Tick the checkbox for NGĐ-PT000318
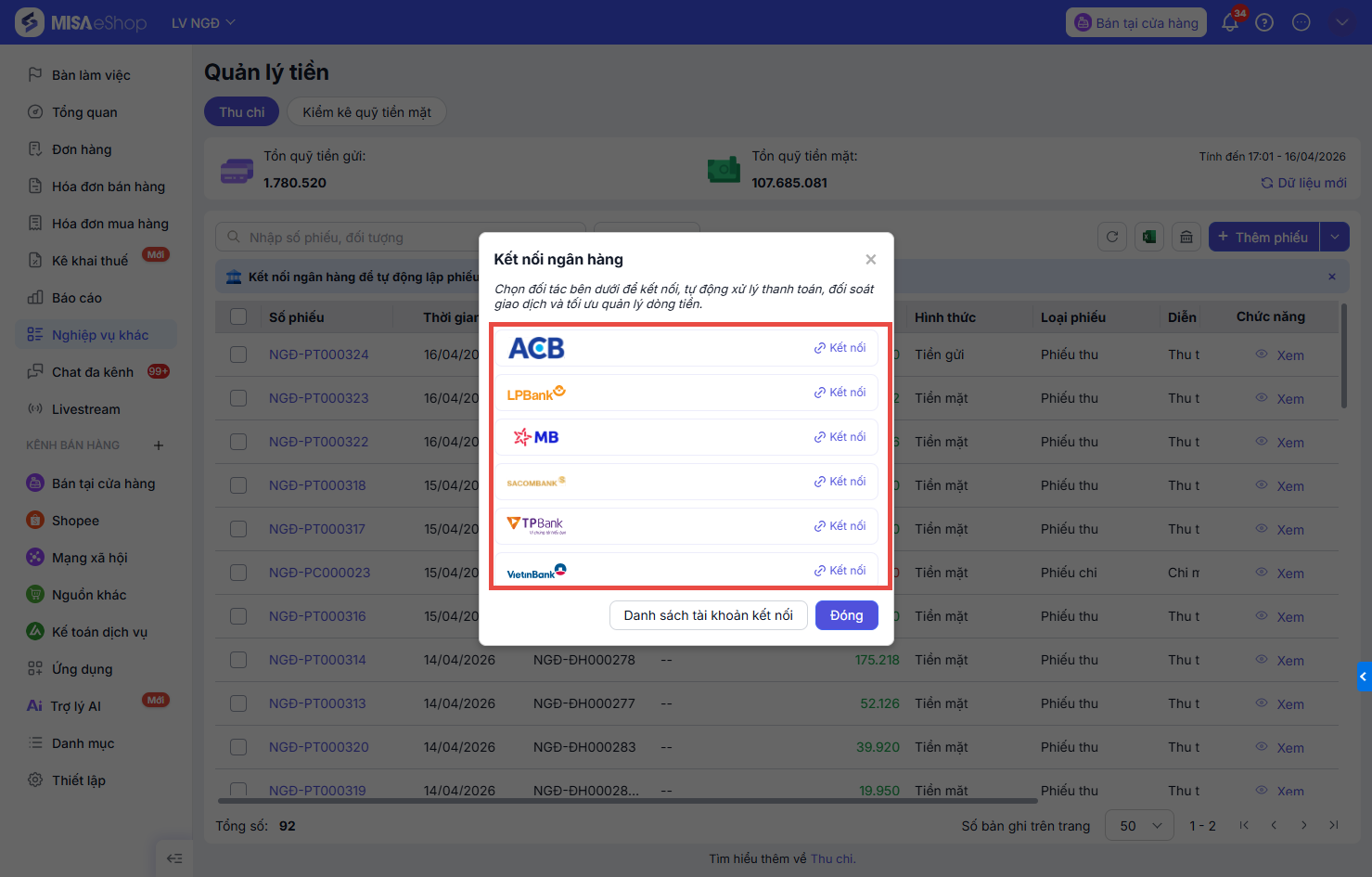Image resolution: width=1372 pixels, height=877 pixels. point(238,485)
